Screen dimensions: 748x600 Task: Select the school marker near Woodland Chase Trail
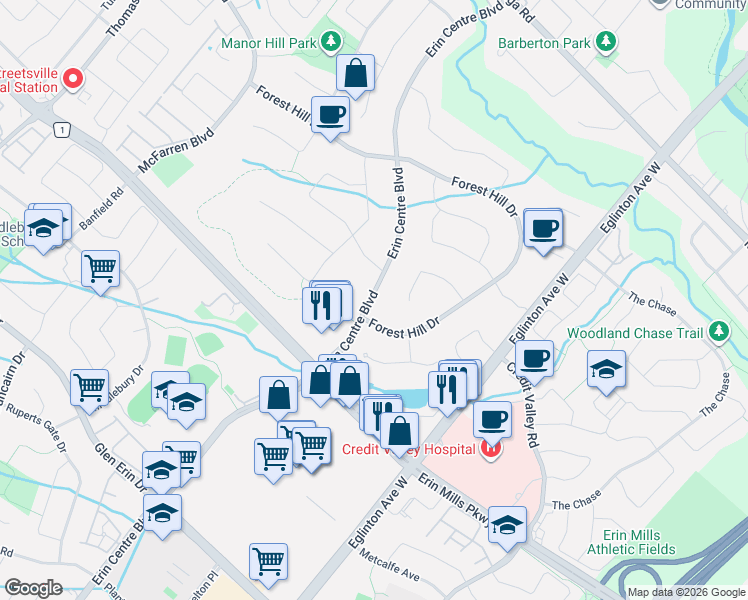606,369
